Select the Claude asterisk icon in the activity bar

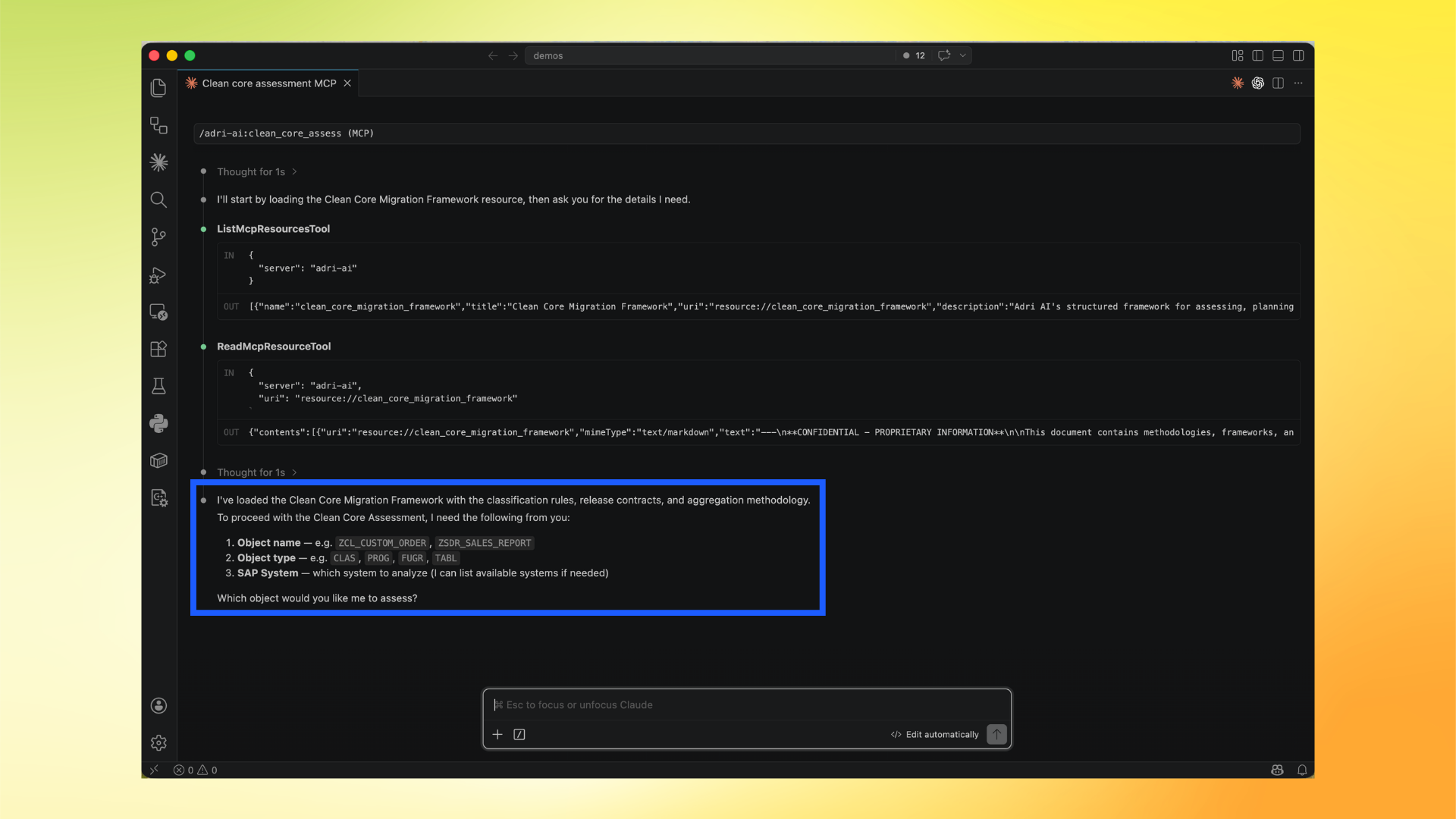pyautogui.click(x=158, y=162)
